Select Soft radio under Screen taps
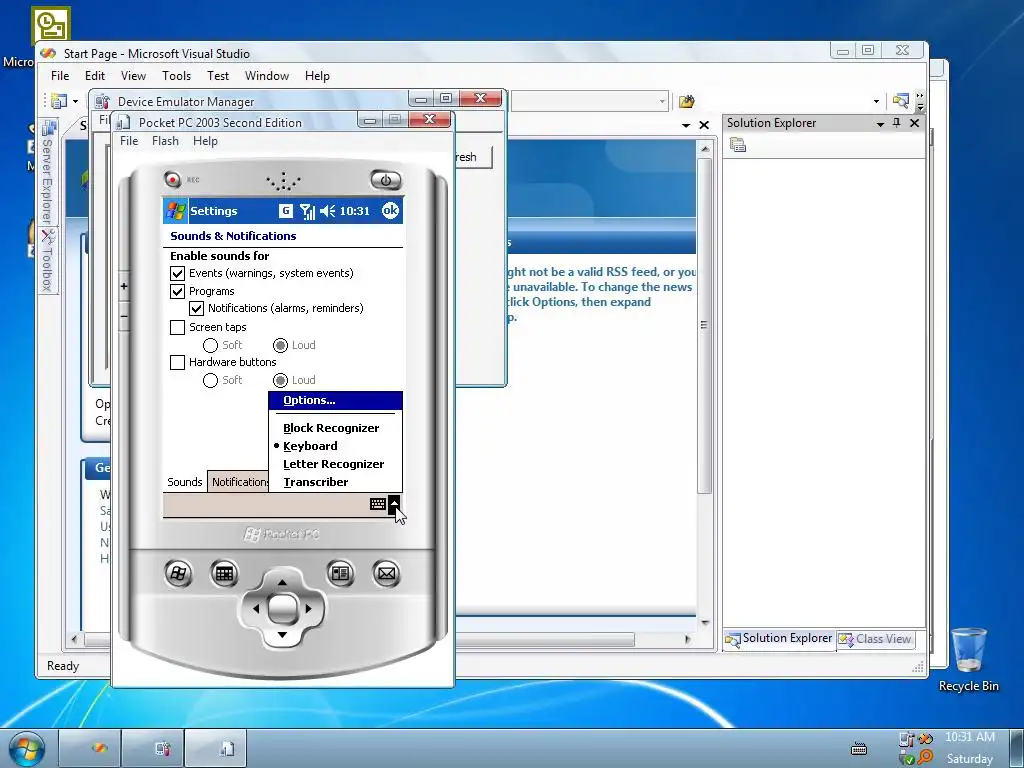This screenshot has width=1024, height=768. 210,345
